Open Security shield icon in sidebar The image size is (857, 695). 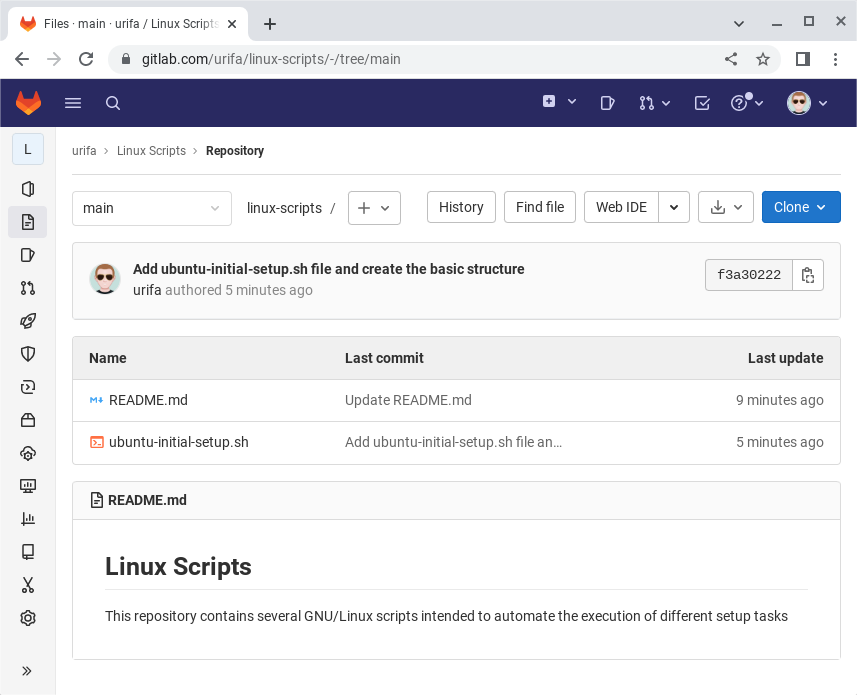coord(28,354)
